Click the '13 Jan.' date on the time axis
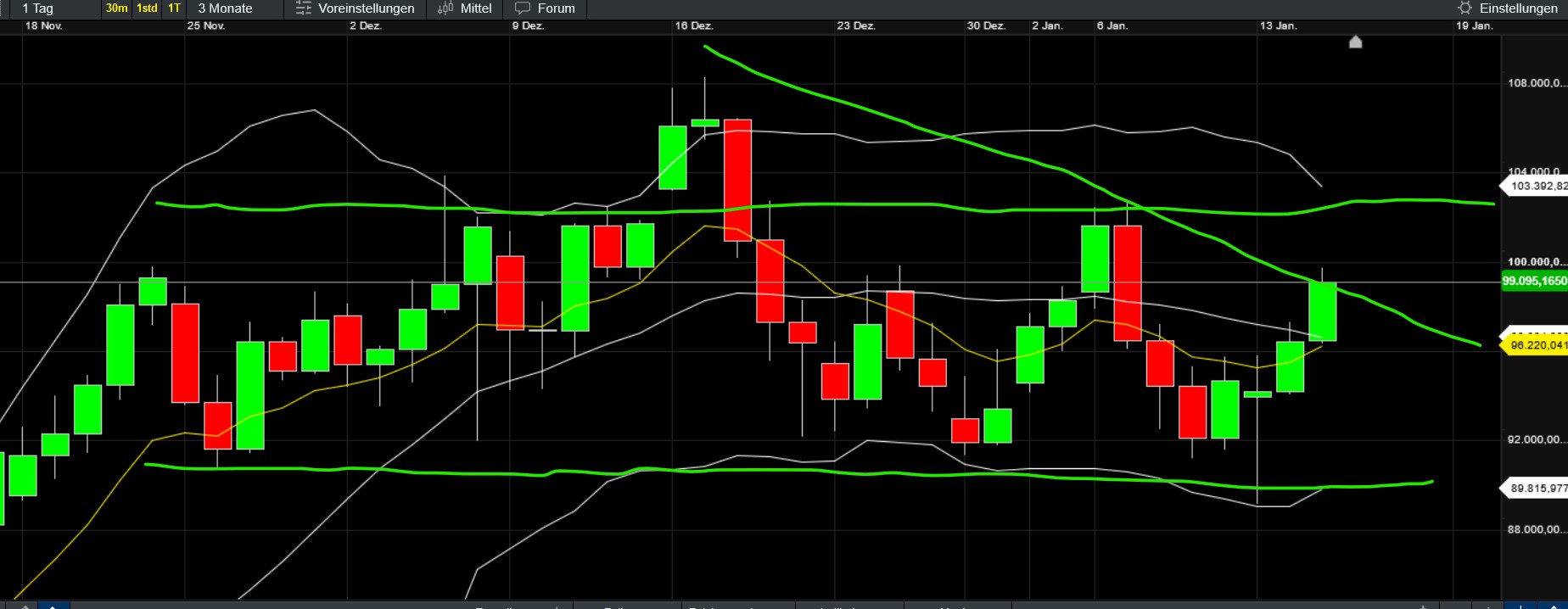The width and height of the screenshot is (1568, 609). coord(1278,26)
